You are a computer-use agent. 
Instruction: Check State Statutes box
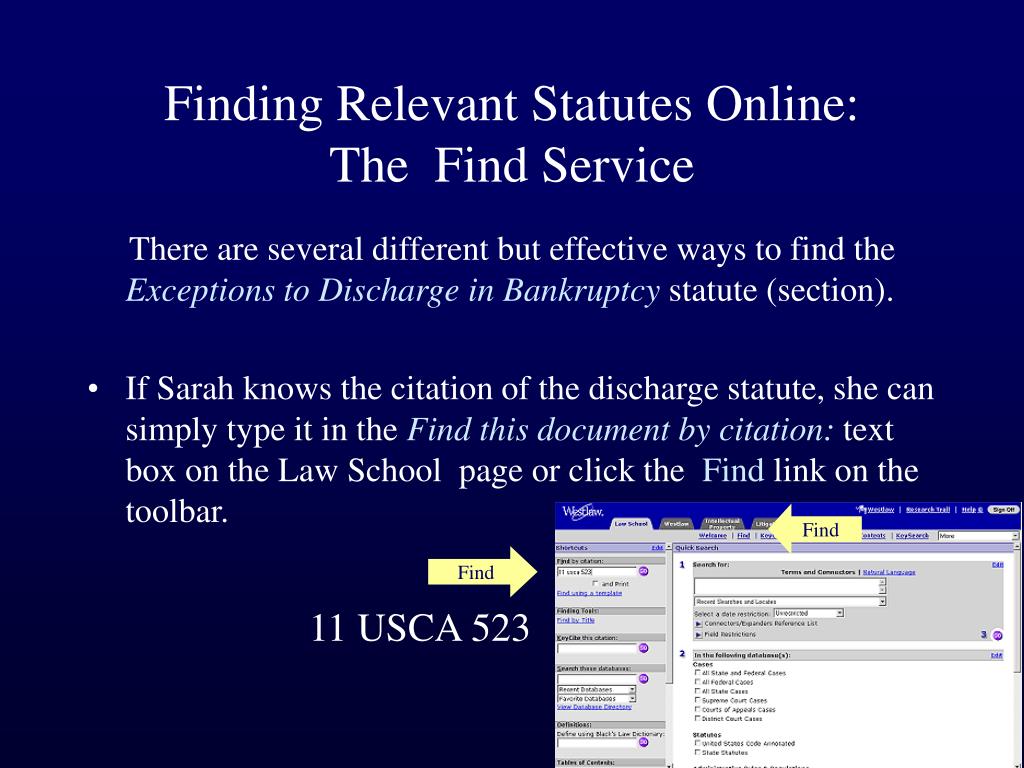pos(697,752)
